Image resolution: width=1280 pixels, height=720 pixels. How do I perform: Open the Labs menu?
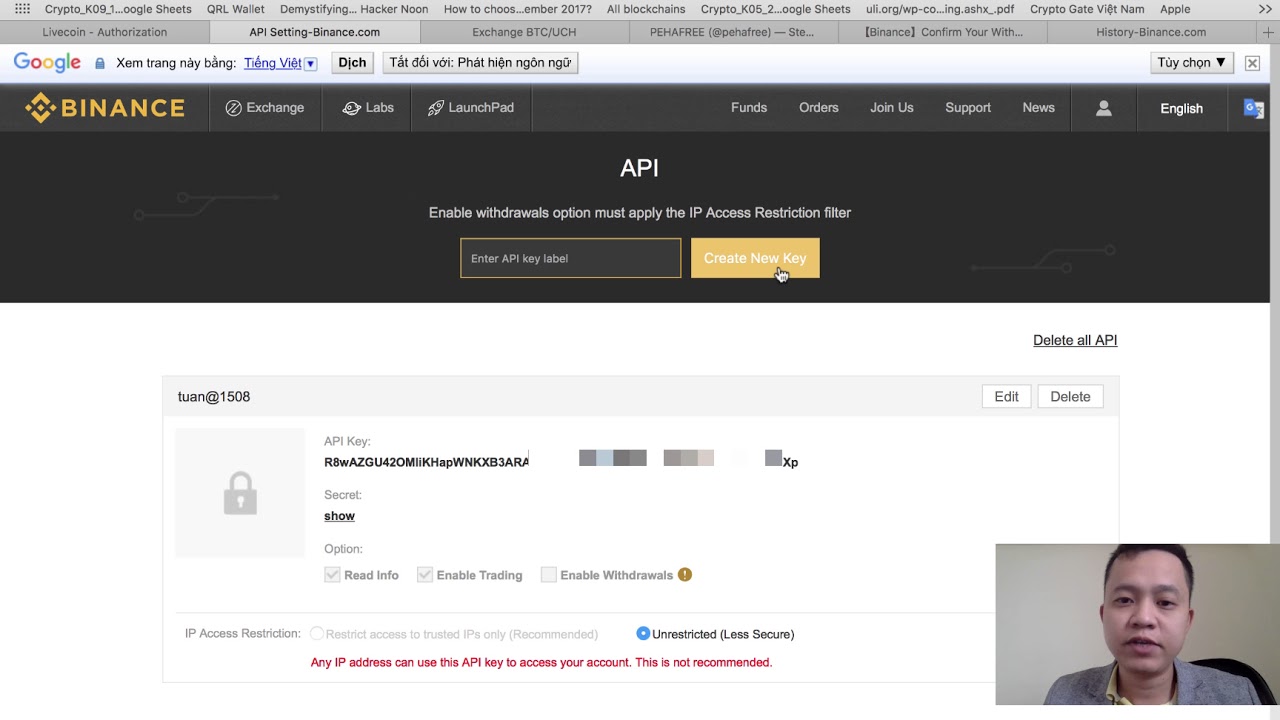point(368,108)
